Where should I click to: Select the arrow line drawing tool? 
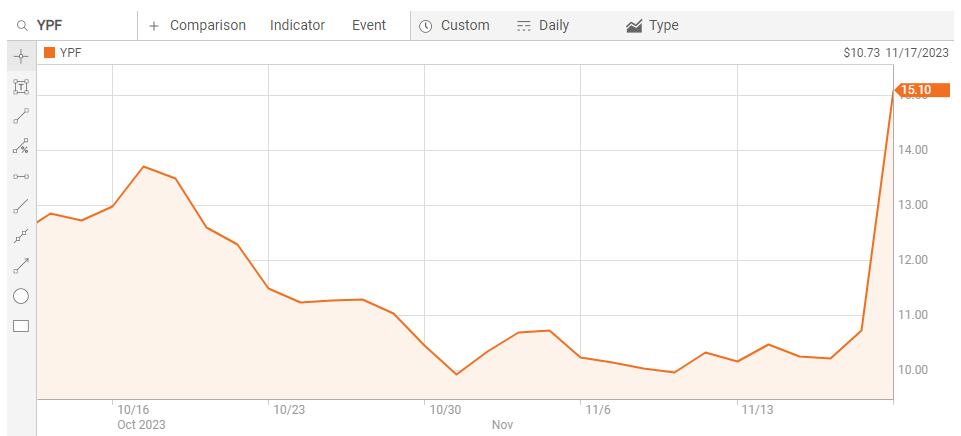(20, 266)
